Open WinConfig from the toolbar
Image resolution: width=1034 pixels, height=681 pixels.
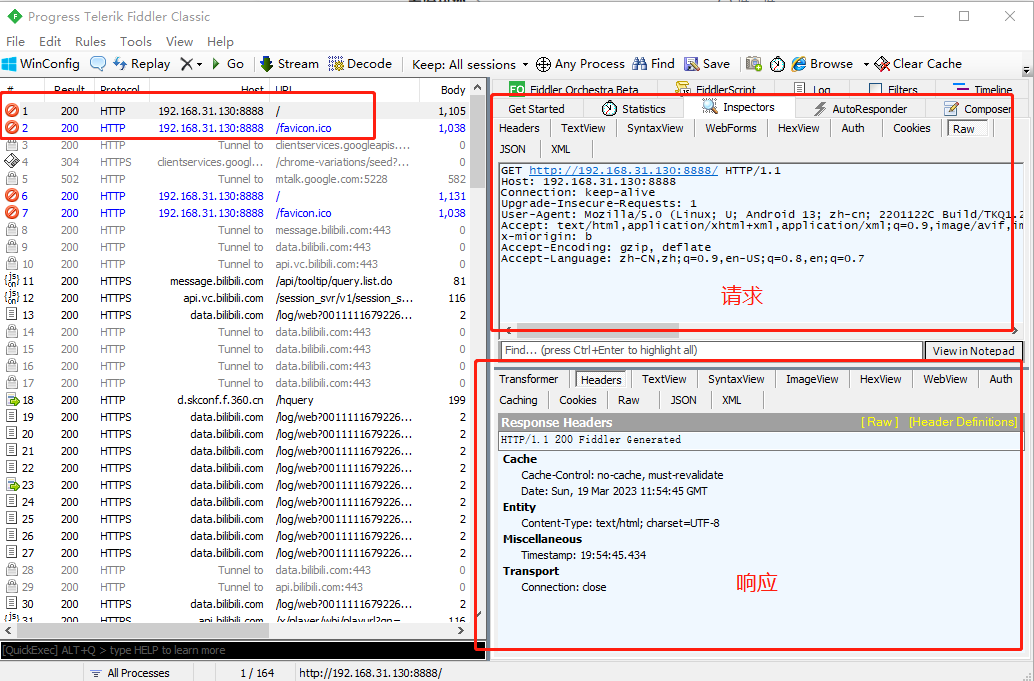coord(41,64)
